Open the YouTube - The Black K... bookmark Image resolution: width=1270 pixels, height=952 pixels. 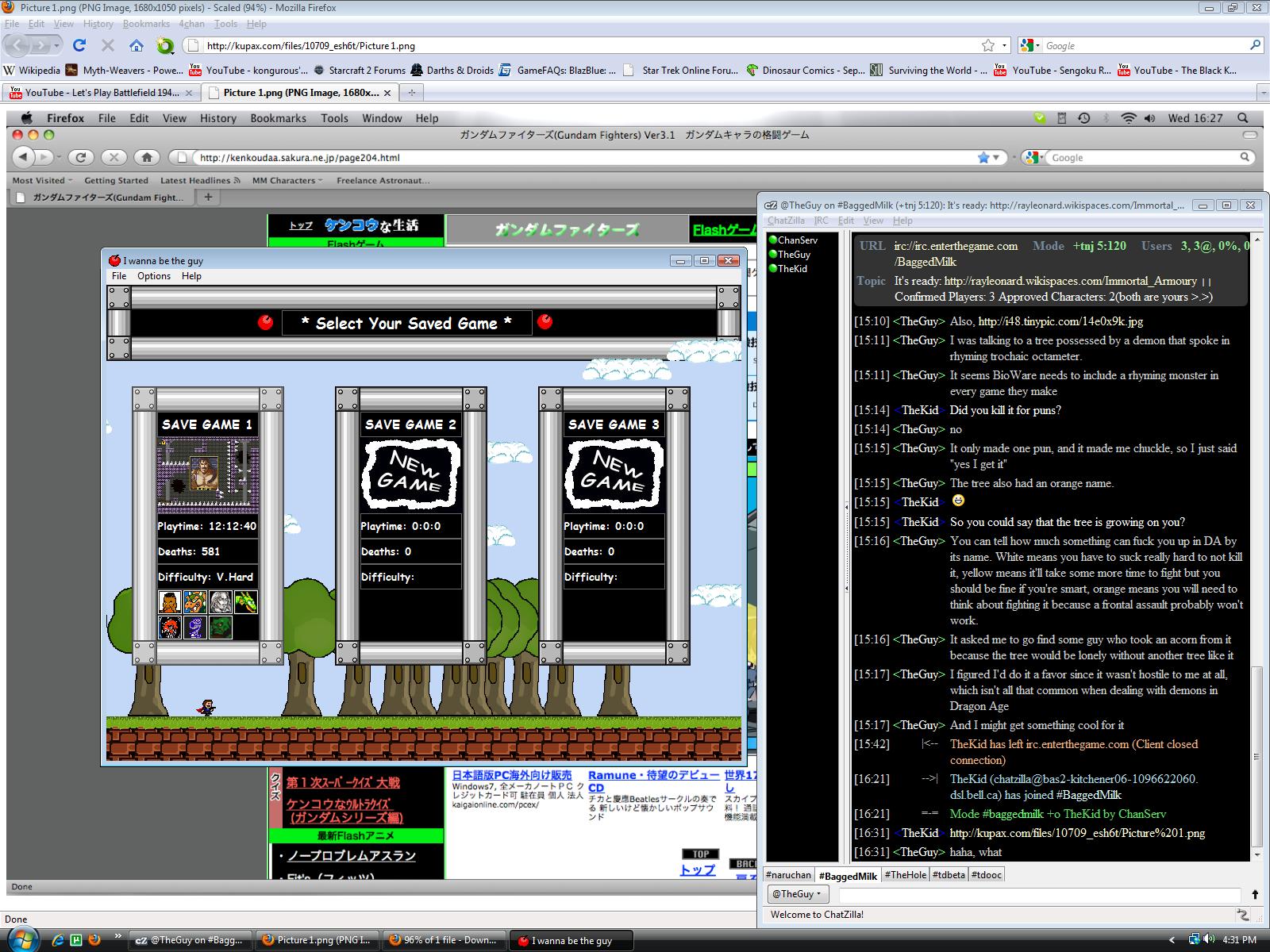[1177, 70]
